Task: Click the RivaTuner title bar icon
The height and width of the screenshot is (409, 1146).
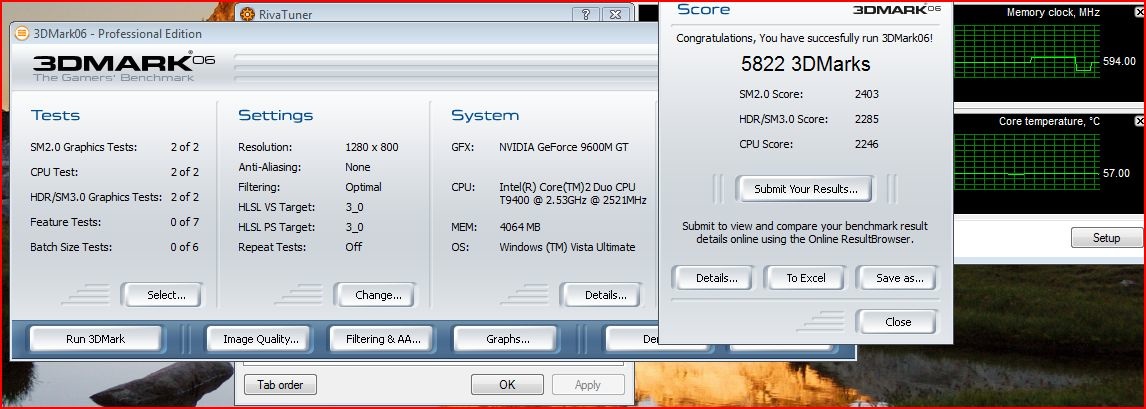Action: (x=248, y=14)
